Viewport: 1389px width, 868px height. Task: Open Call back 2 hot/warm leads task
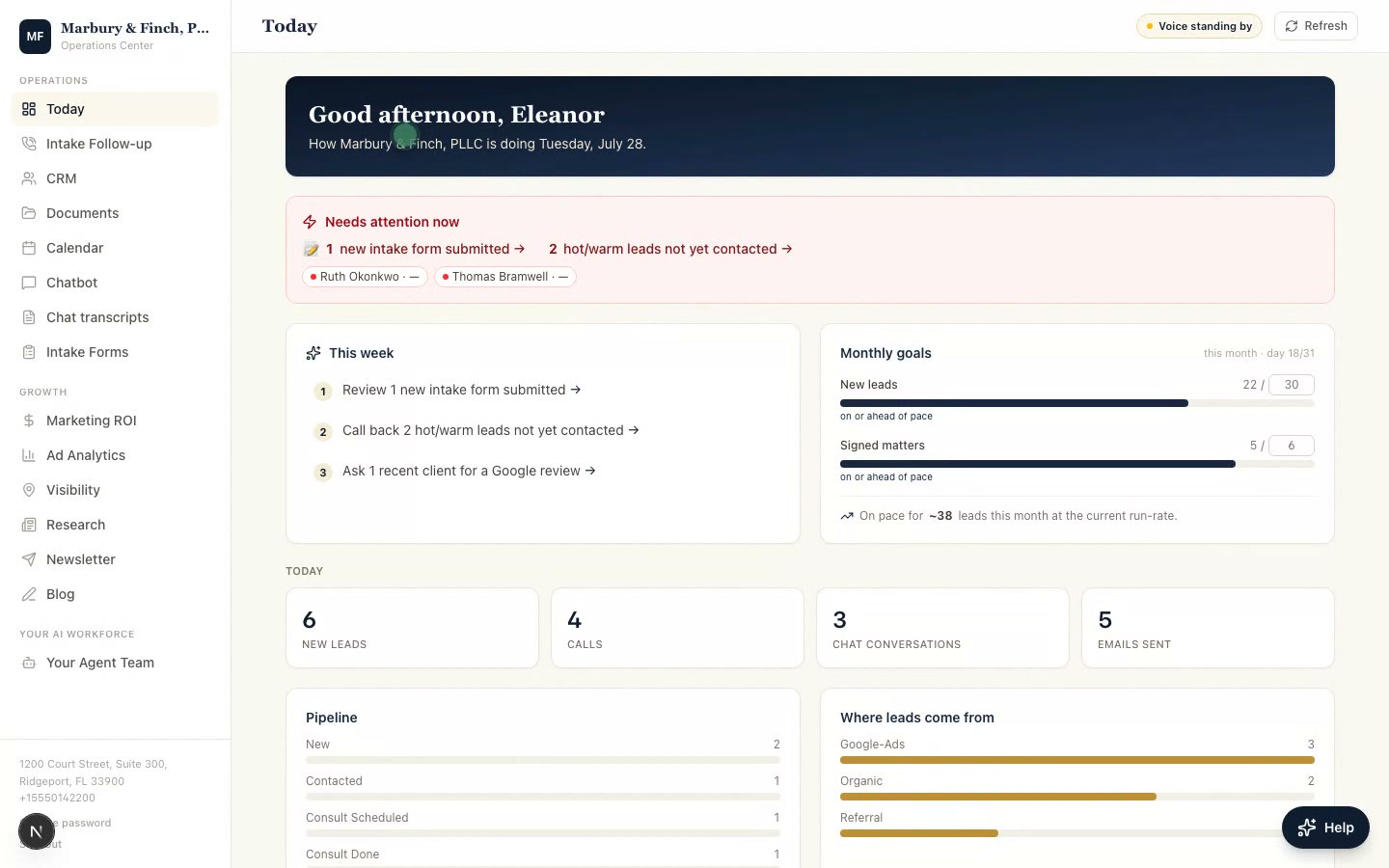point(490,430)
